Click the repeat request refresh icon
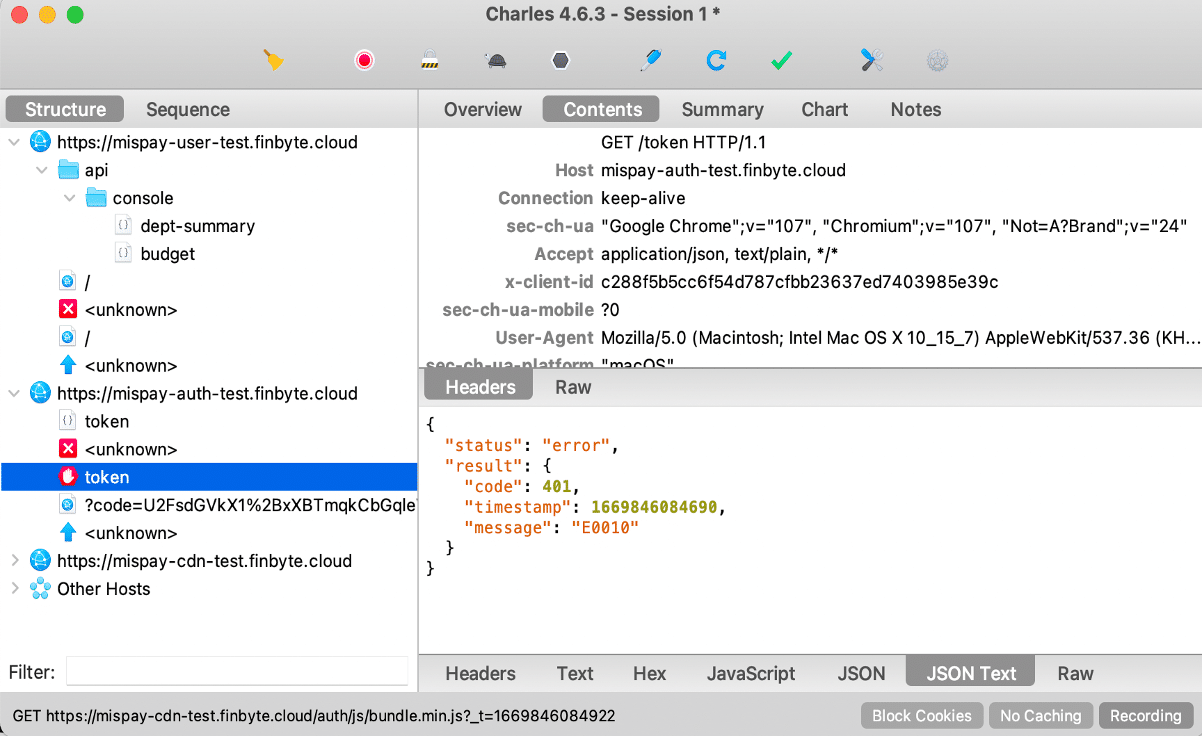The image size is (1202, 736). 716,61
